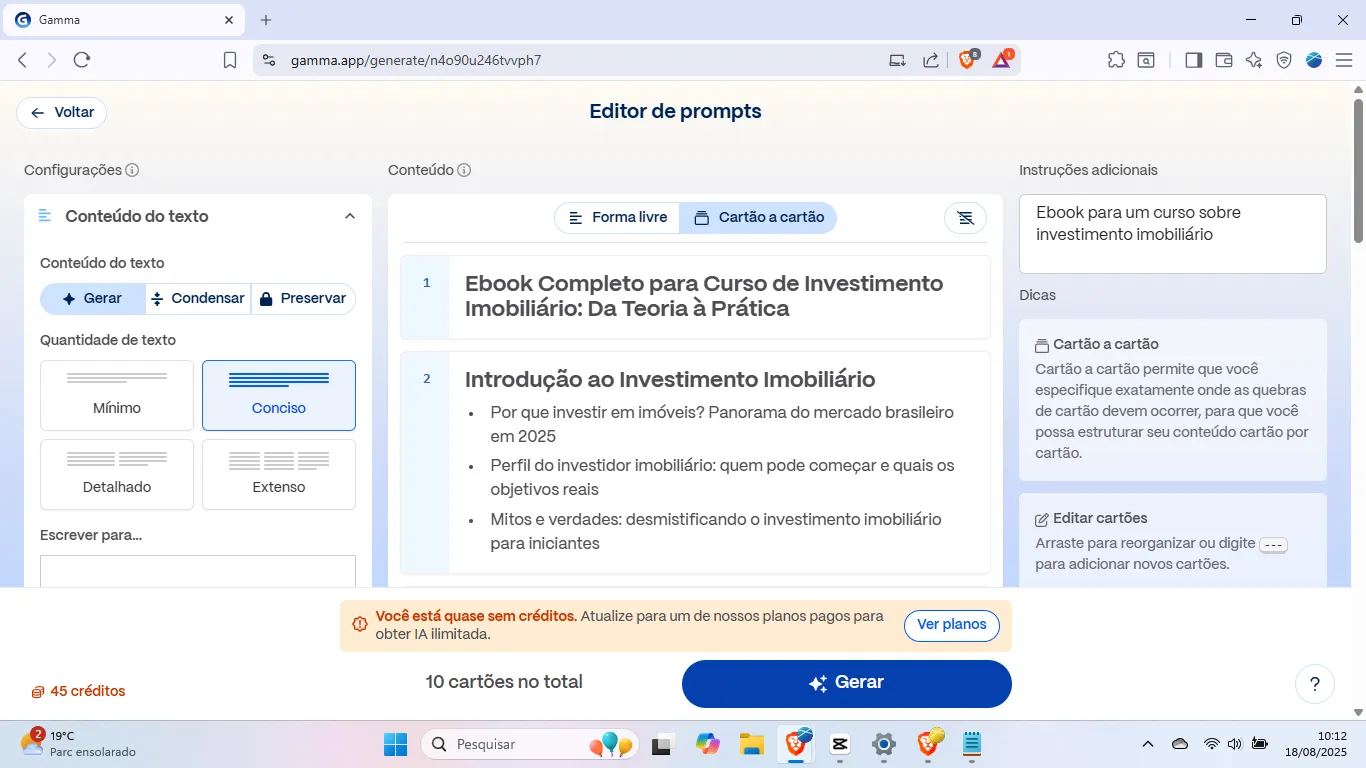Open the info icon next to Configurações

point(132,171)
